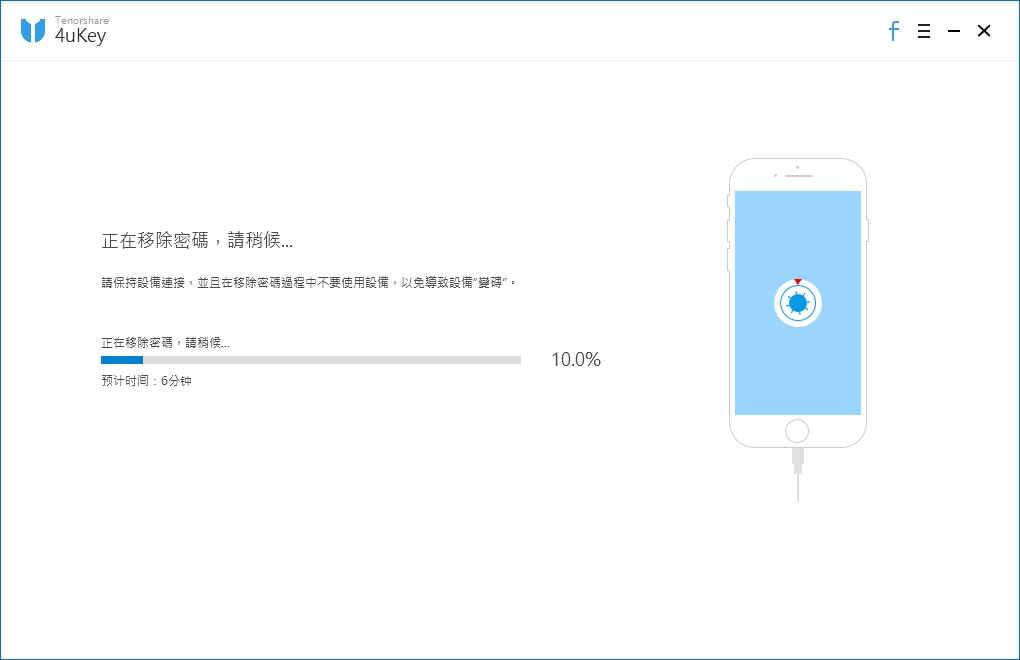Click the spinning gear icon on phone
1020x660 pixels.
click(798, 303)
